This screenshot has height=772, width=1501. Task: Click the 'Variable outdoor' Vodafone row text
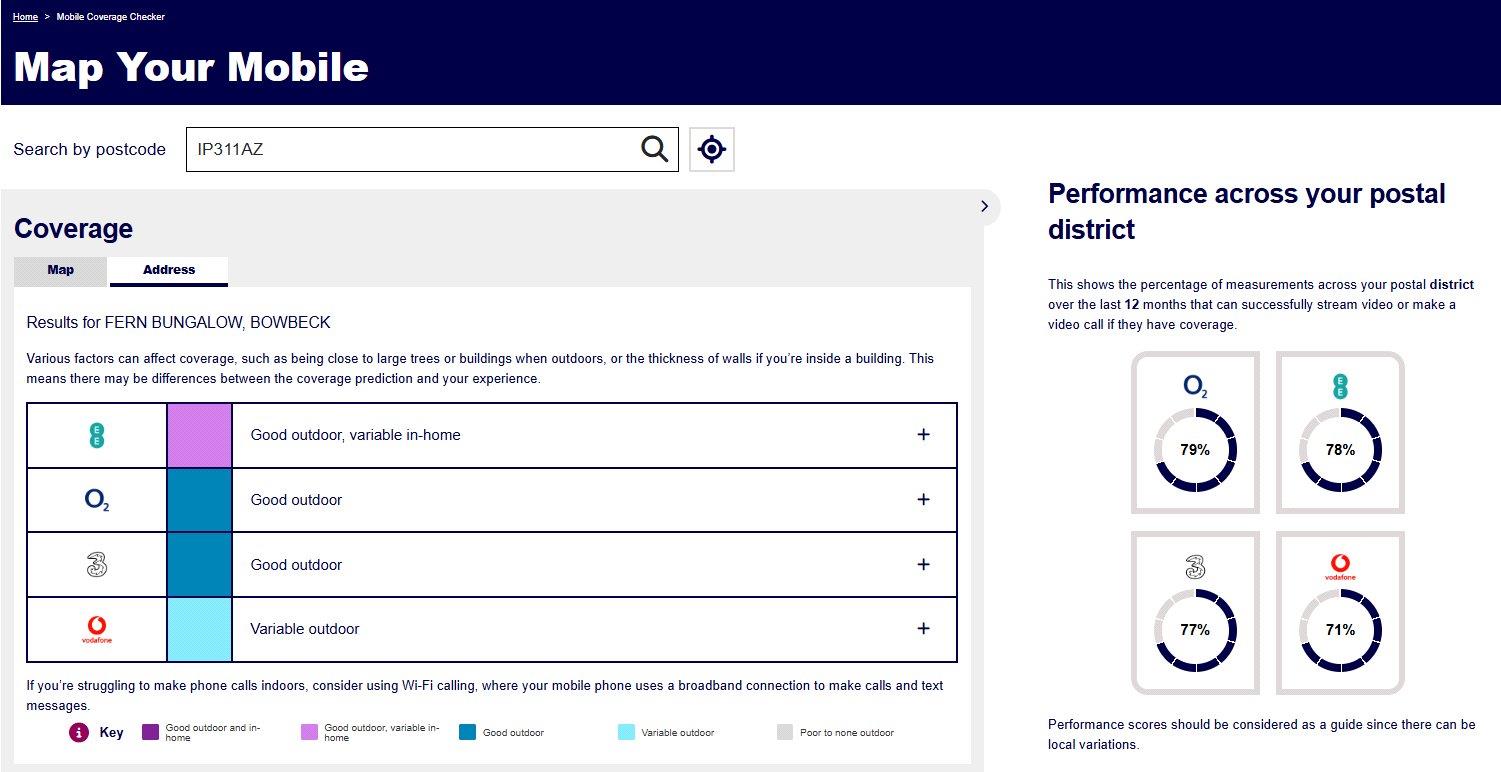click(305, 629)
